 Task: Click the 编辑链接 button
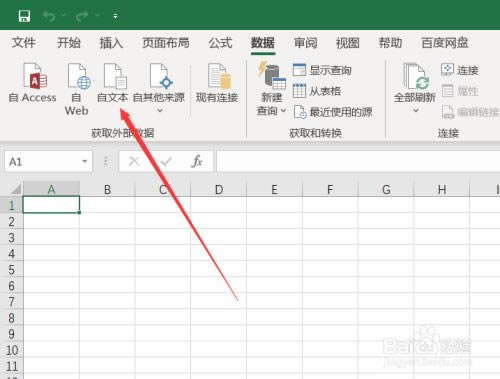[x=470, y=112]
